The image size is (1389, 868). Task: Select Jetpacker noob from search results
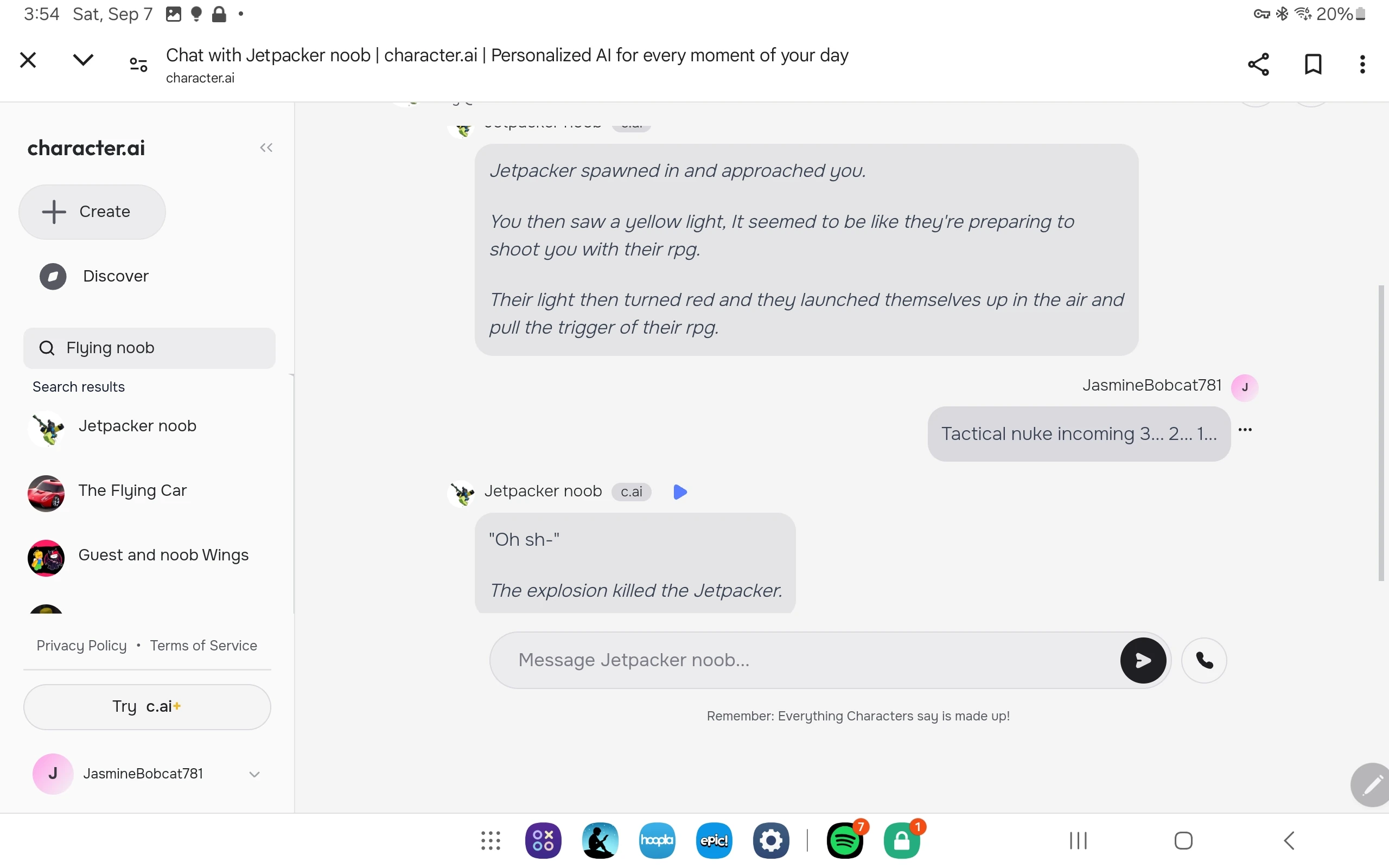[137, 426]
